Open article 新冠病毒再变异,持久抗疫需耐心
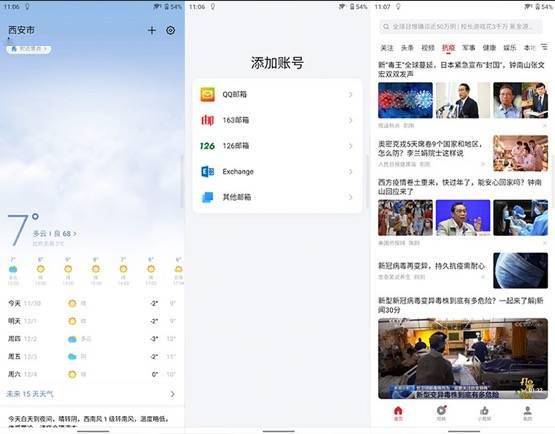The image size is (555, 434). (431, 266)
